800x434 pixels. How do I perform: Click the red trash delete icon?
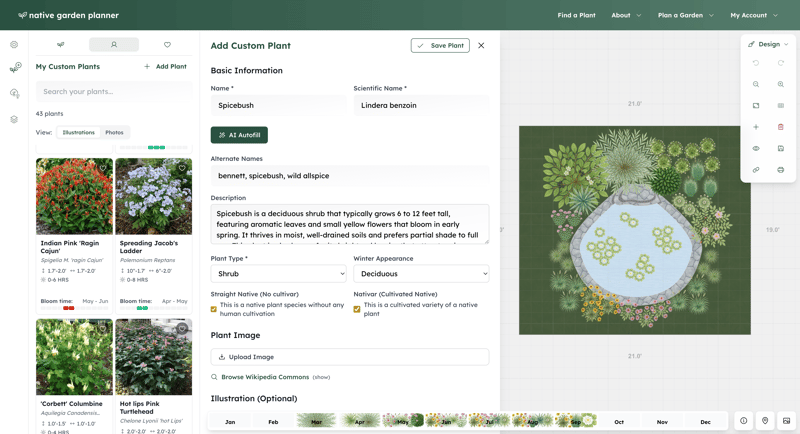[781, 127]
